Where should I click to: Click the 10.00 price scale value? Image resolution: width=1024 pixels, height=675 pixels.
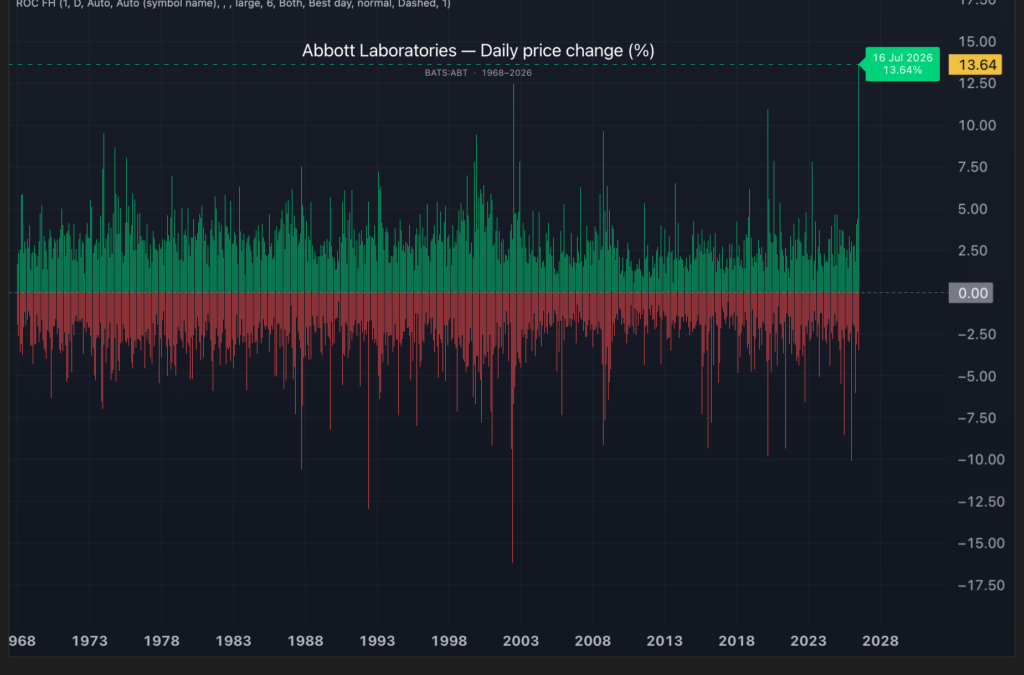click(x=977, y=125)
